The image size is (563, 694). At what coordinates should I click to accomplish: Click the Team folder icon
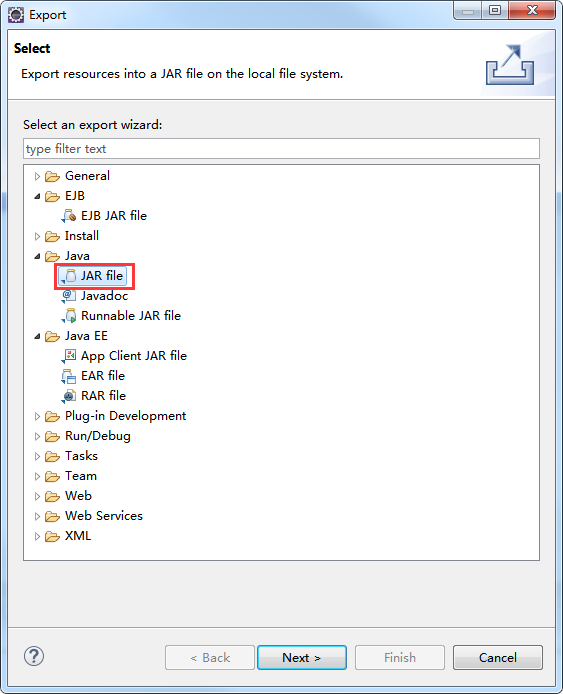(52, 476)
